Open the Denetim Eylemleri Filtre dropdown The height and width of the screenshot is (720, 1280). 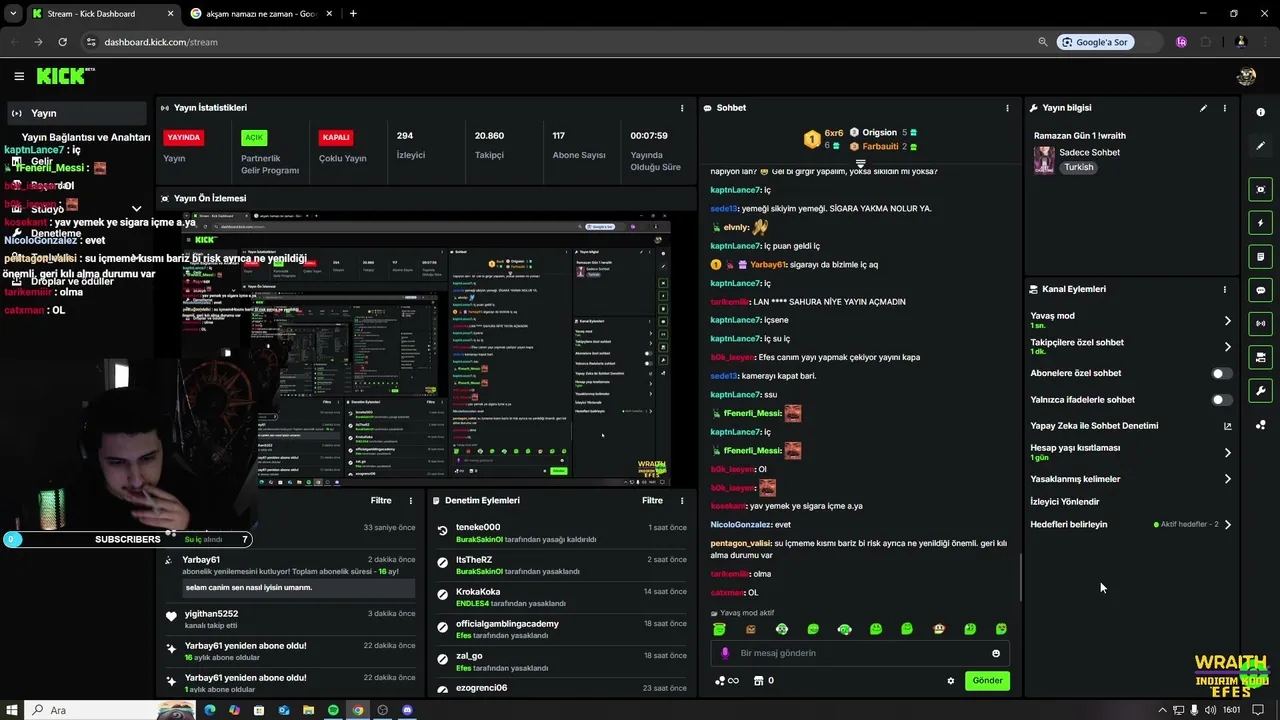pos(653,500)
